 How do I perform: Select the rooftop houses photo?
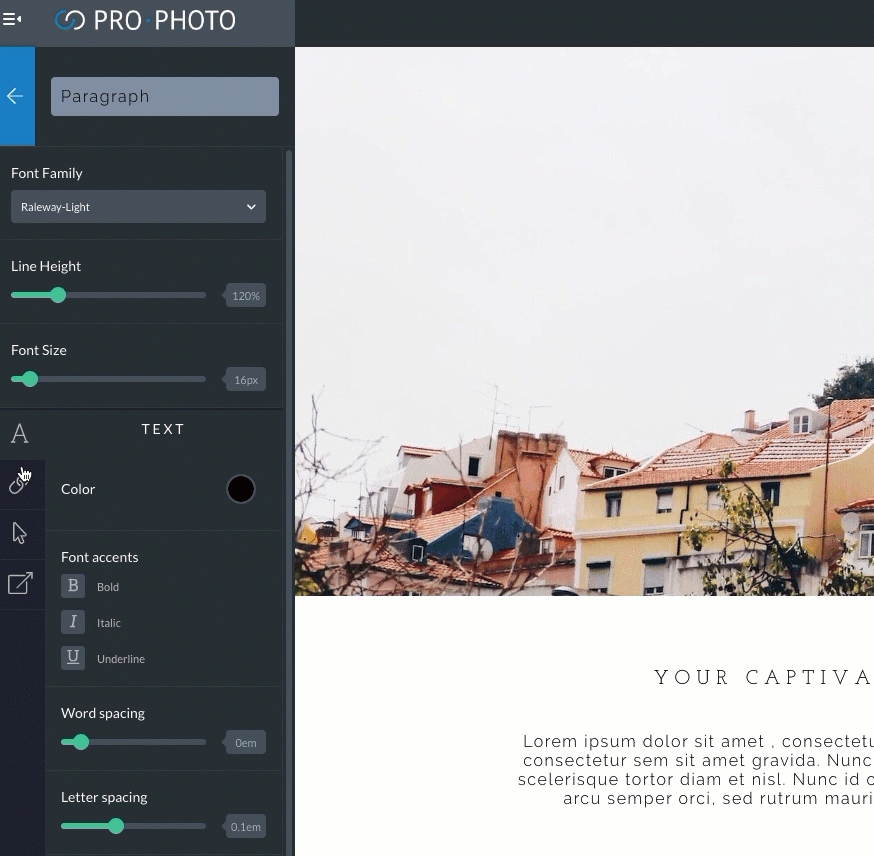[x=584, y=321]
